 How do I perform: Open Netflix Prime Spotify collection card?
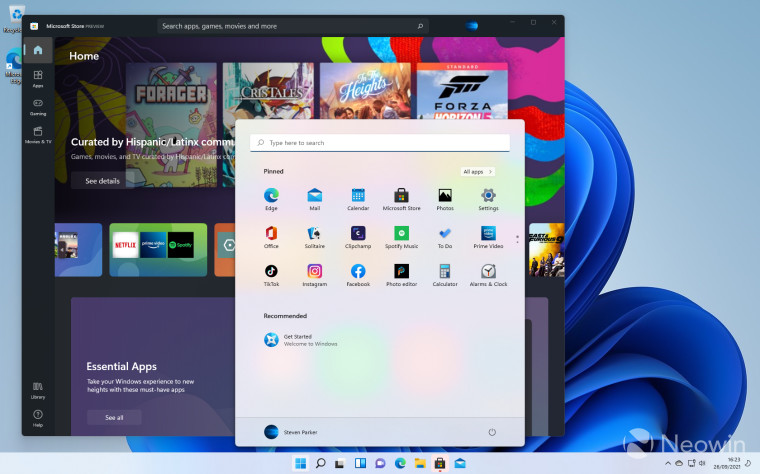[158, 250]
